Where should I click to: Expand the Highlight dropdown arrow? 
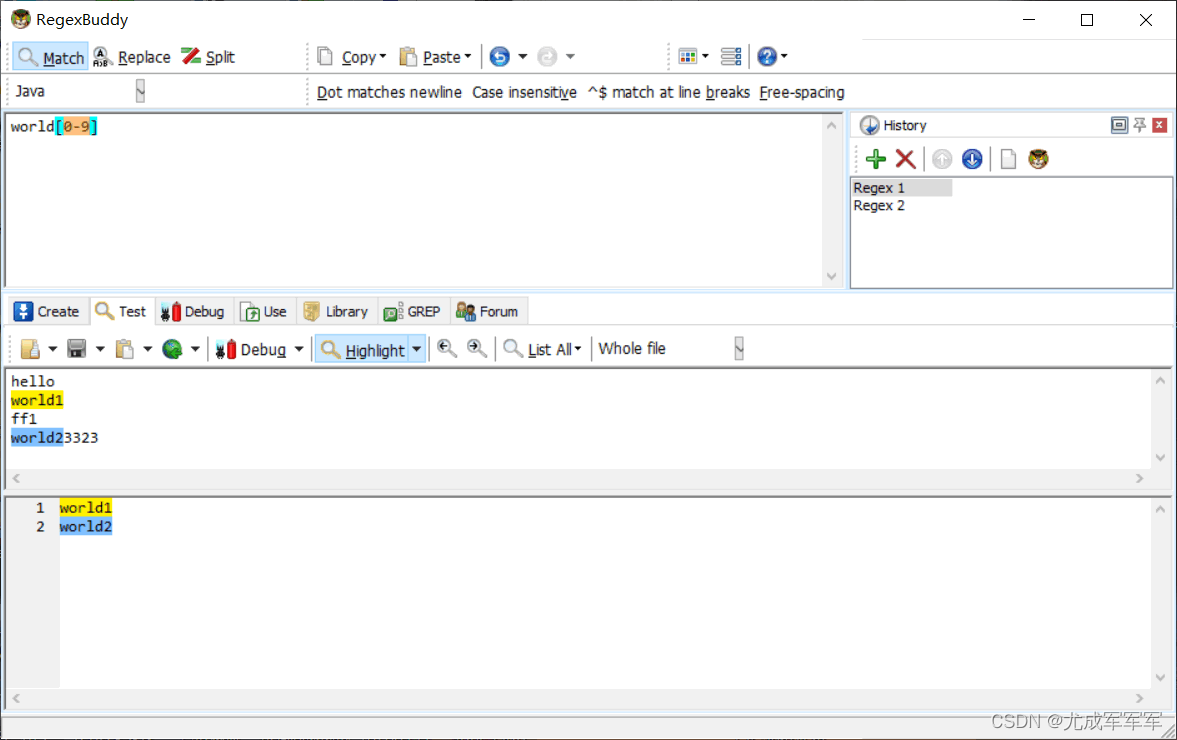[417, 349]
